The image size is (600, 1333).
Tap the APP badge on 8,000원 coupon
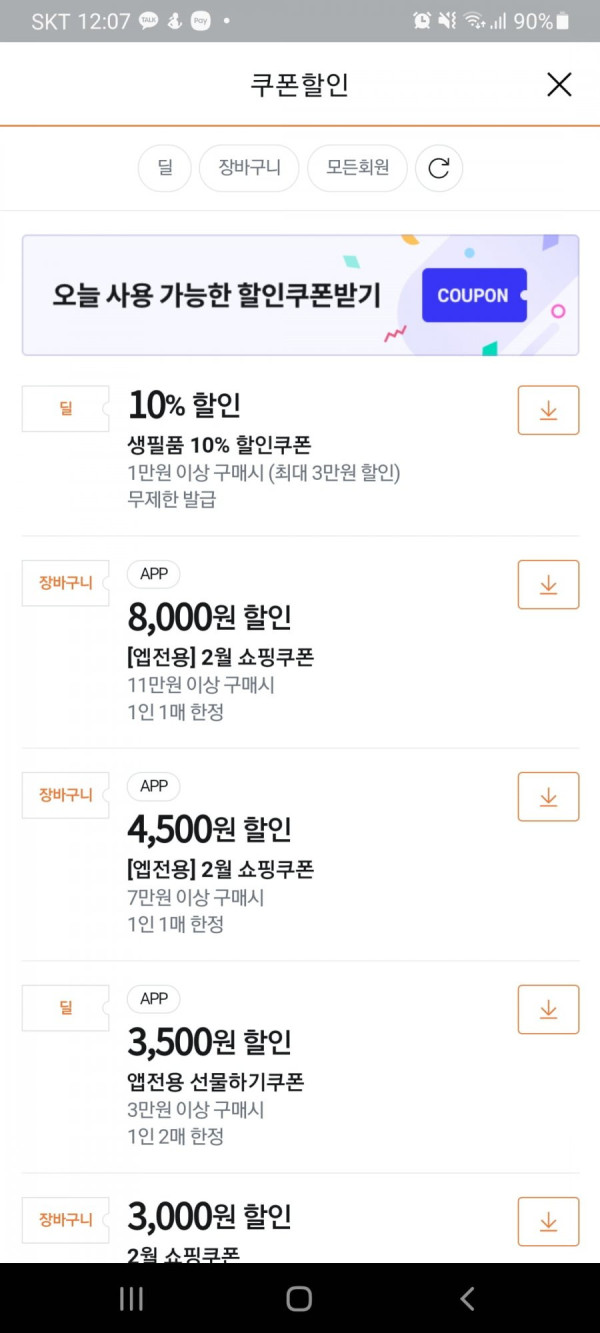154,574
